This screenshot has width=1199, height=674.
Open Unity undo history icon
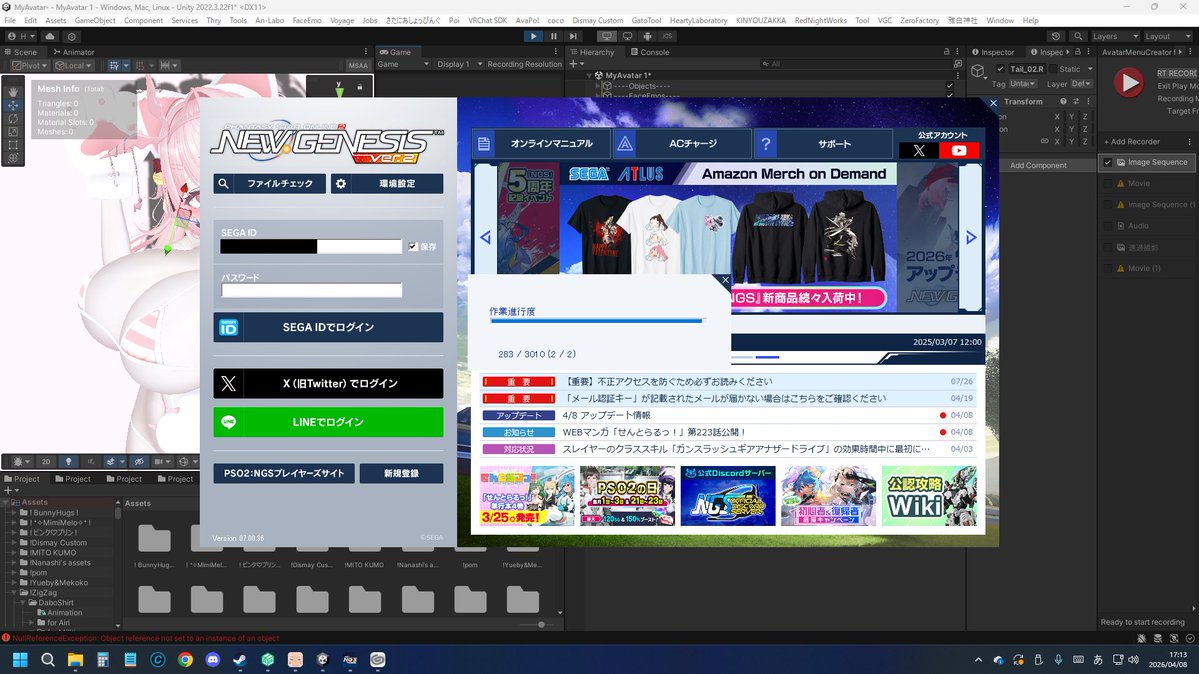1056,36
